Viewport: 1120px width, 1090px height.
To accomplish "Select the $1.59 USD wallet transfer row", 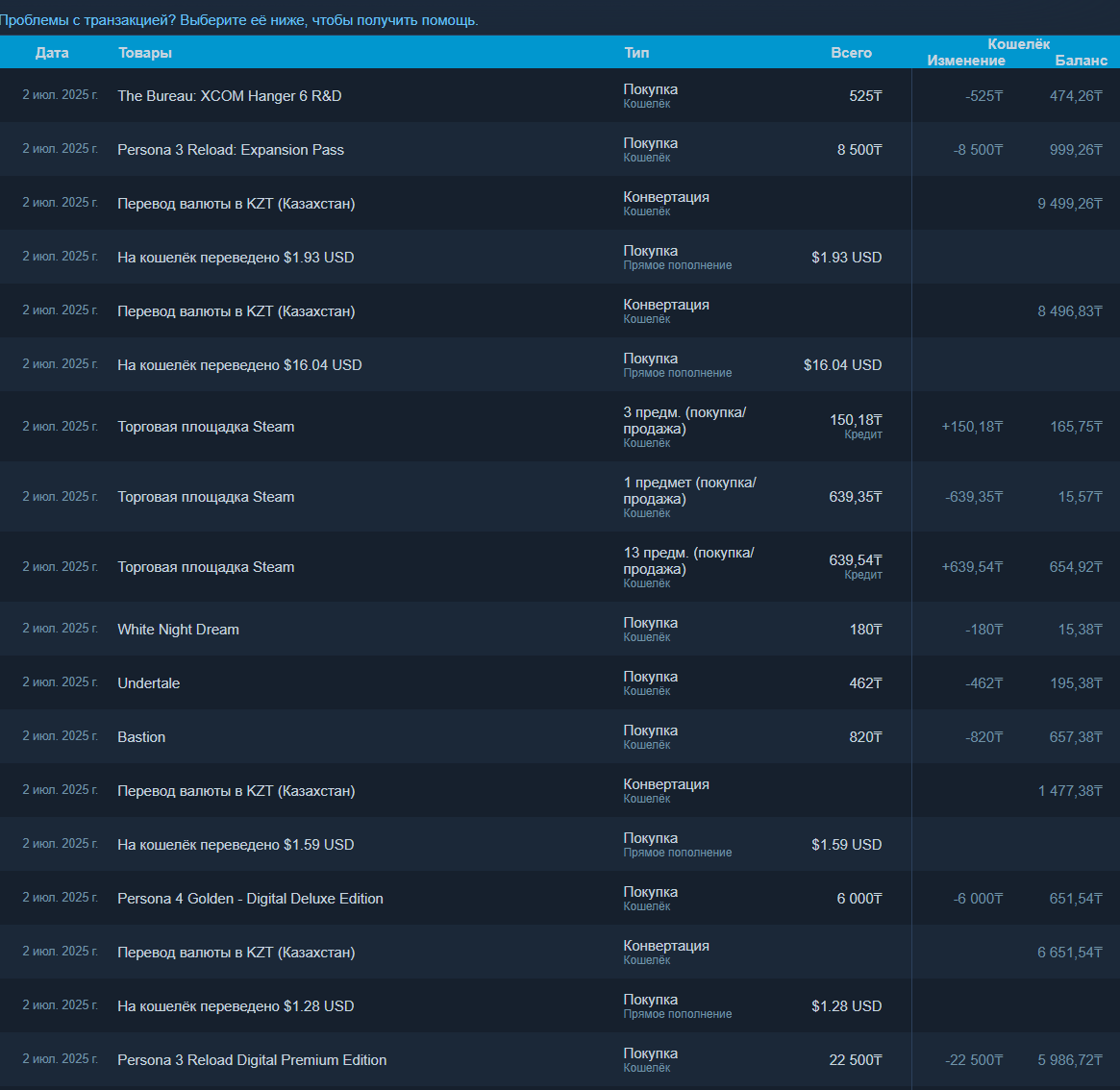I will point(560,844).
